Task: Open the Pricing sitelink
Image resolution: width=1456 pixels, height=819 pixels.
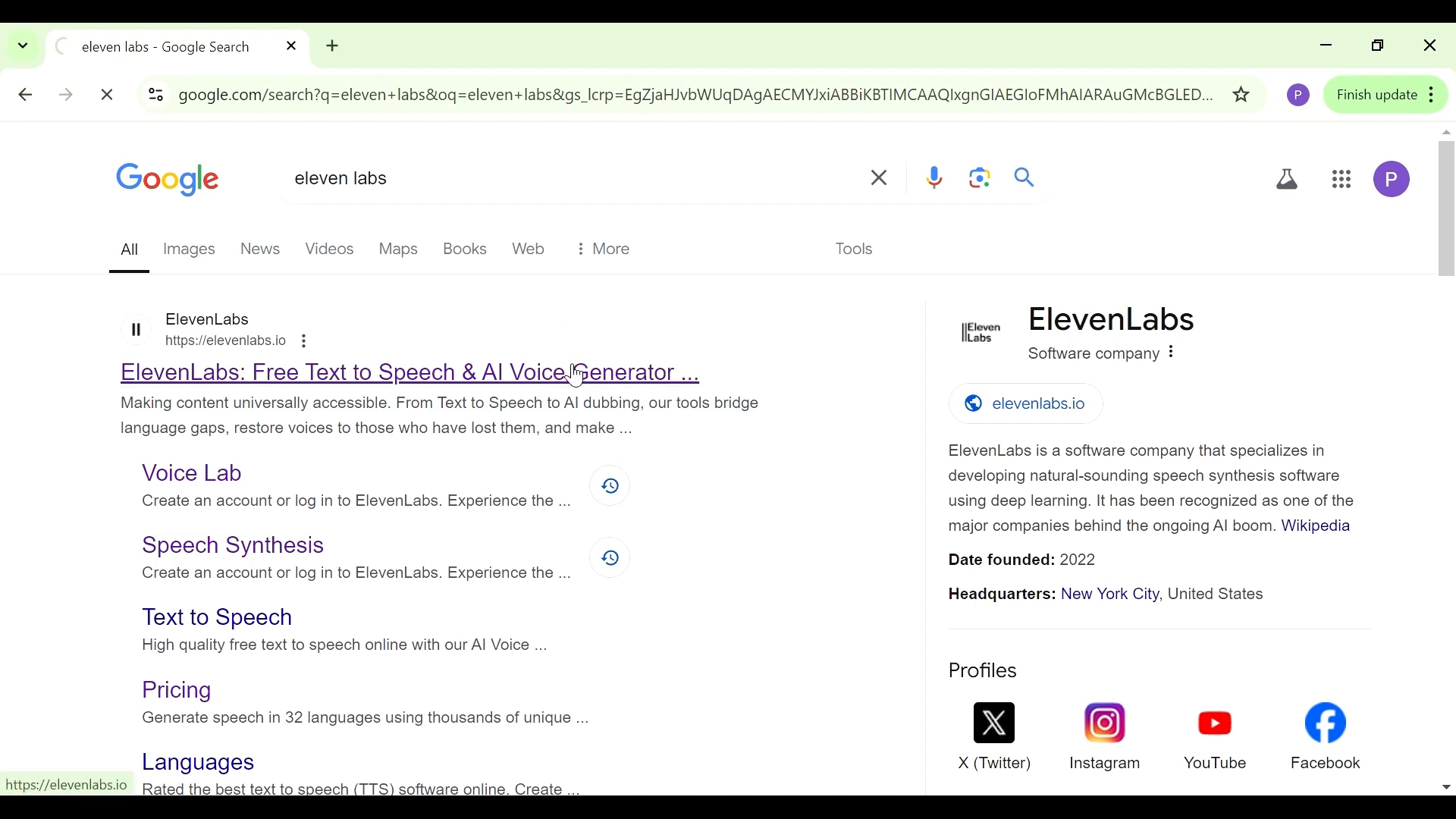Action: 177,692
